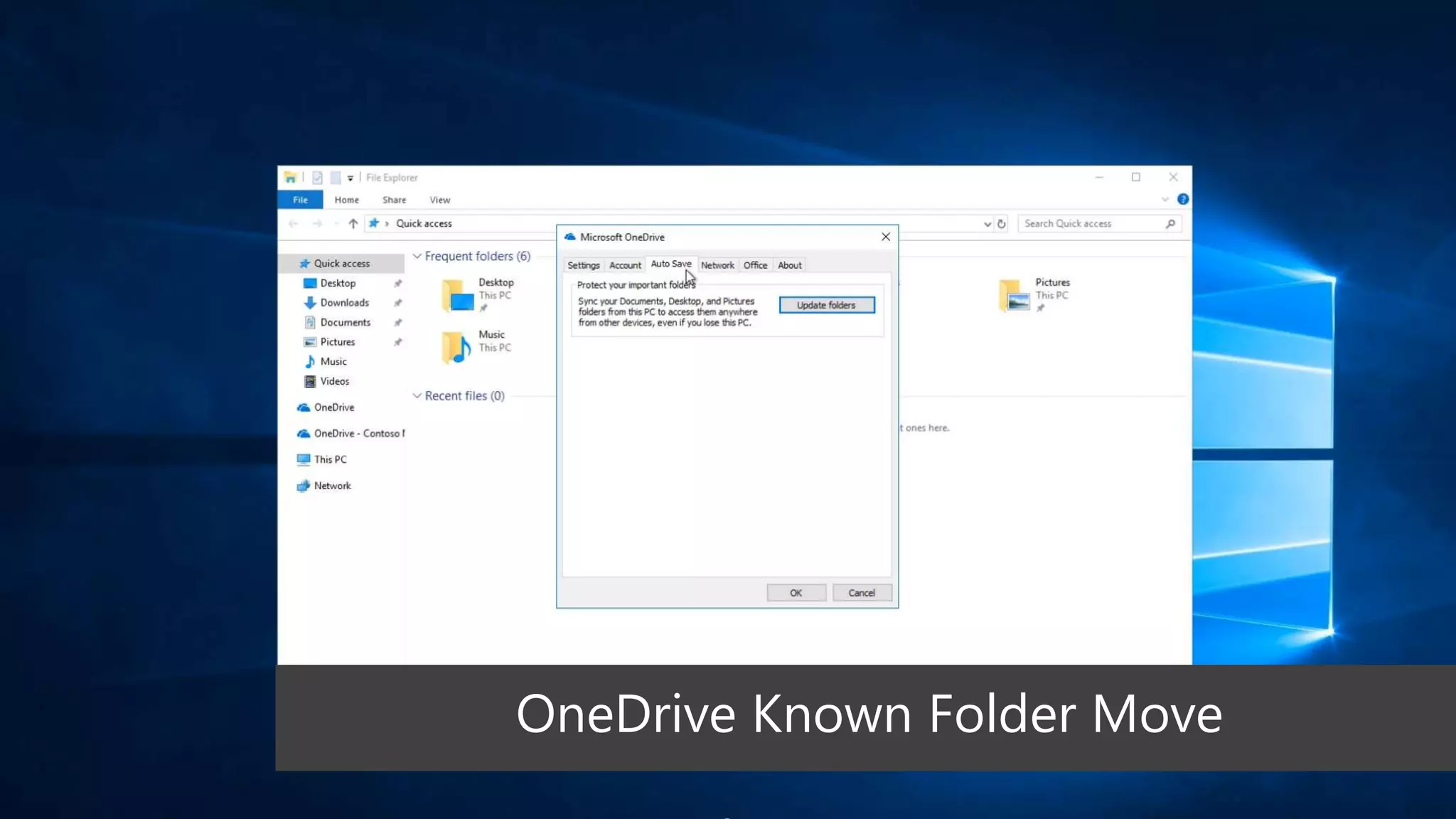Click Cancel in Microsoft OneDrive dialog
The width and height of the screenshot is (1456, 819).
862,593
